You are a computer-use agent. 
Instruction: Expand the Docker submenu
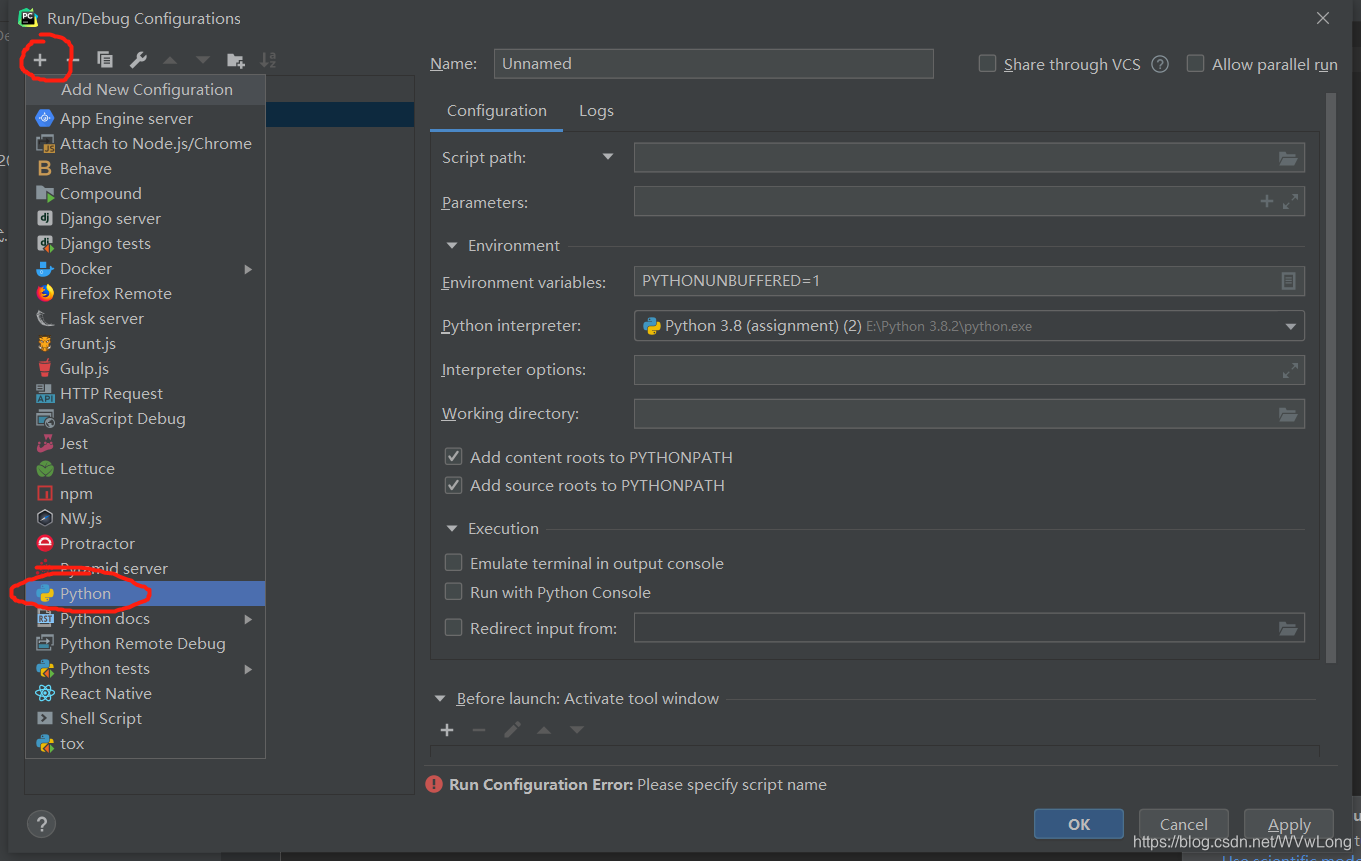(248, 269)
